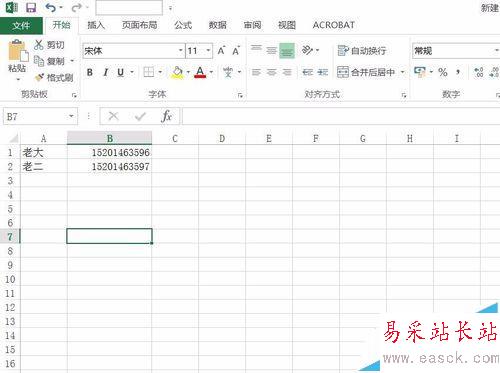Click the accounting number format icon
Image resolution: width=500 pixels, height=373 pixels.
(420, 72)
